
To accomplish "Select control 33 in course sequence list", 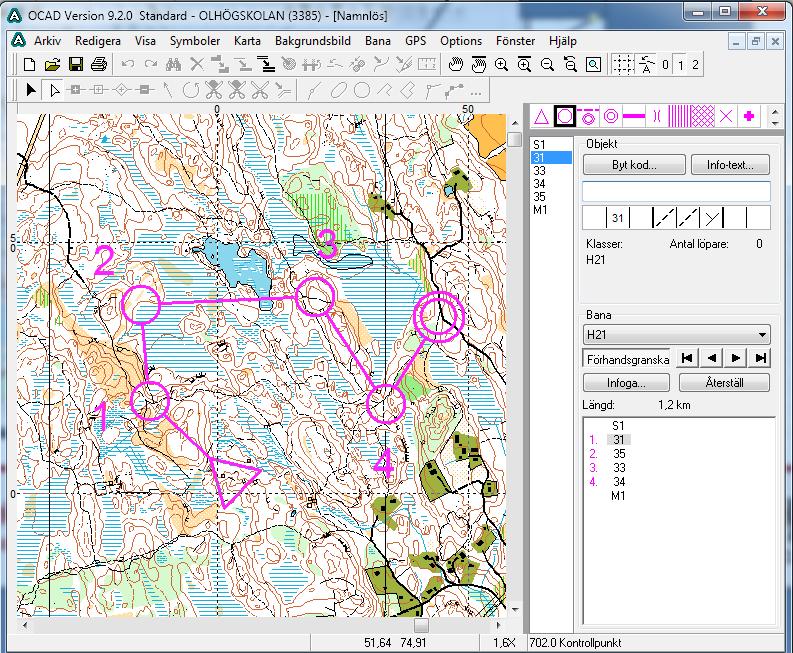I will (619, 468).
